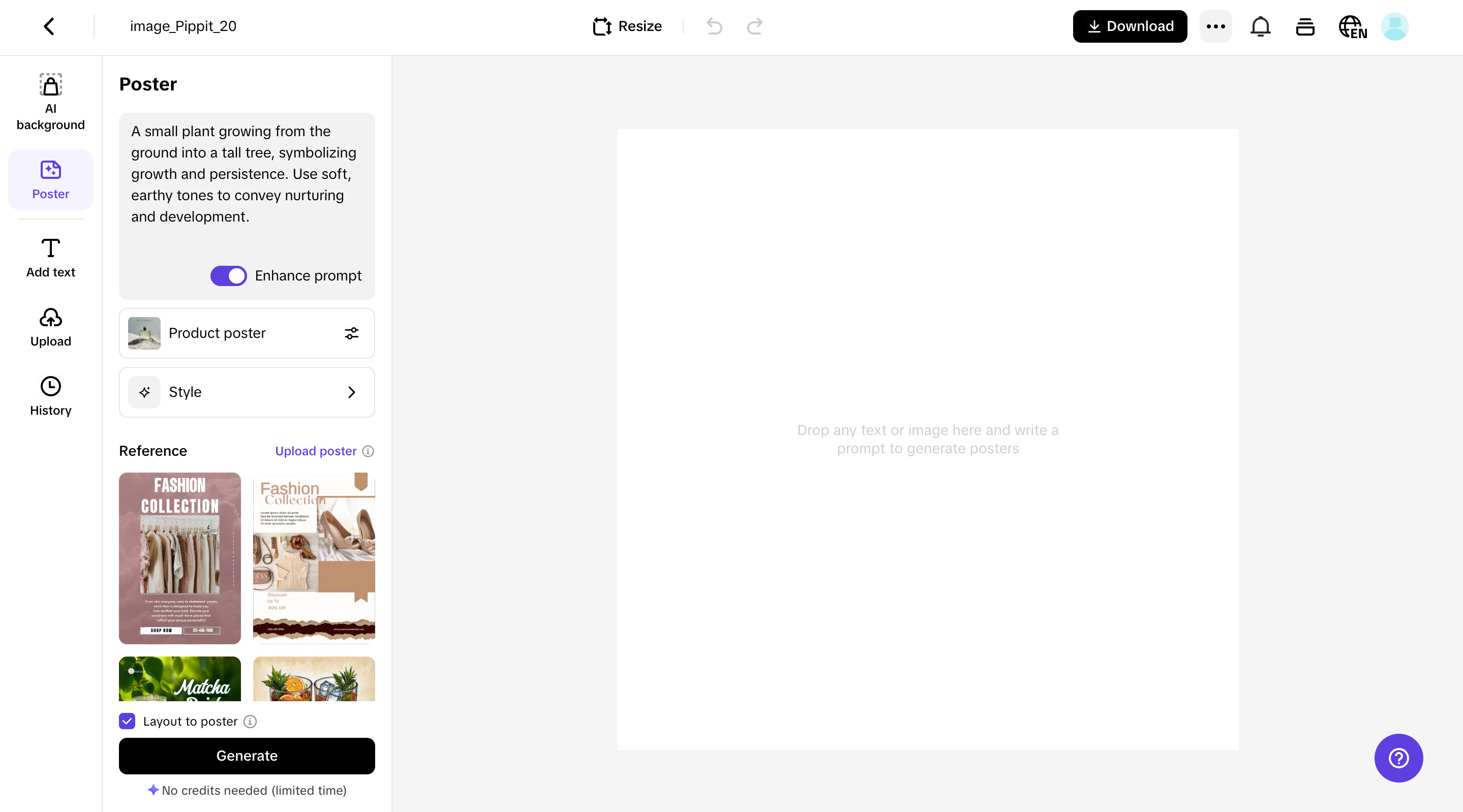Select the Fashion Collection pink reference poster

179,558
